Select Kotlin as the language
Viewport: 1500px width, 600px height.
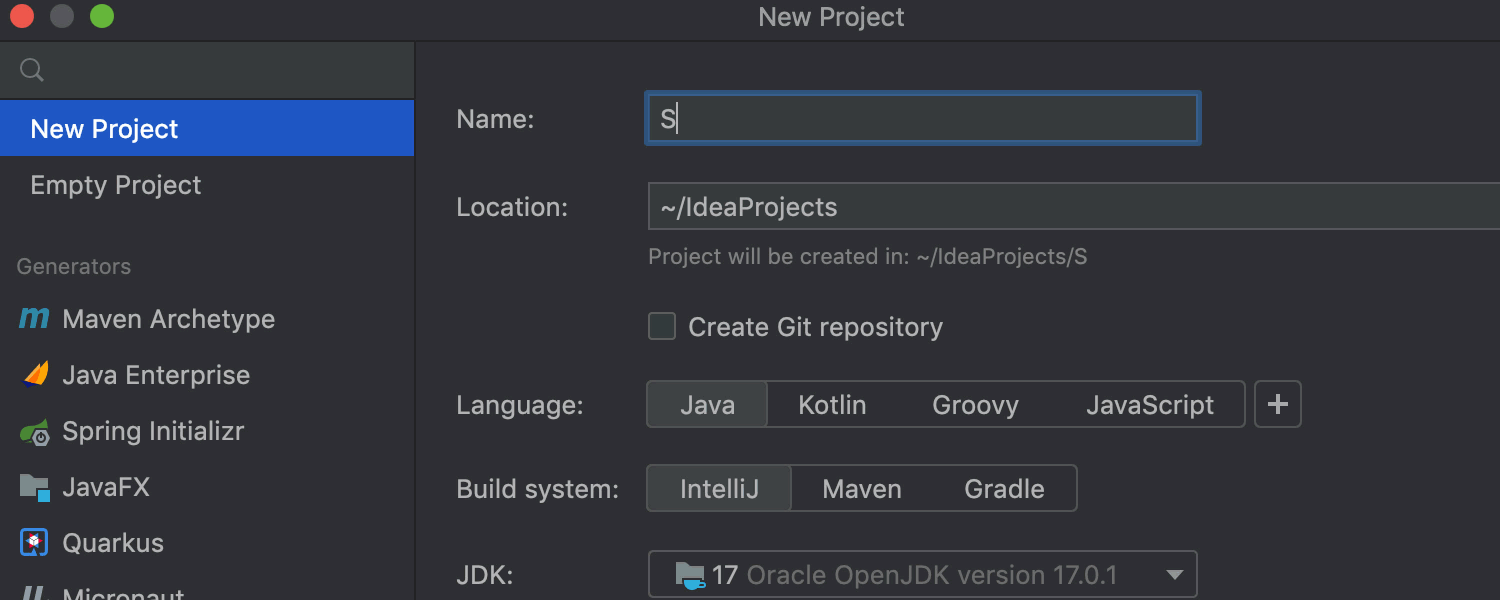tap(832, 405)
